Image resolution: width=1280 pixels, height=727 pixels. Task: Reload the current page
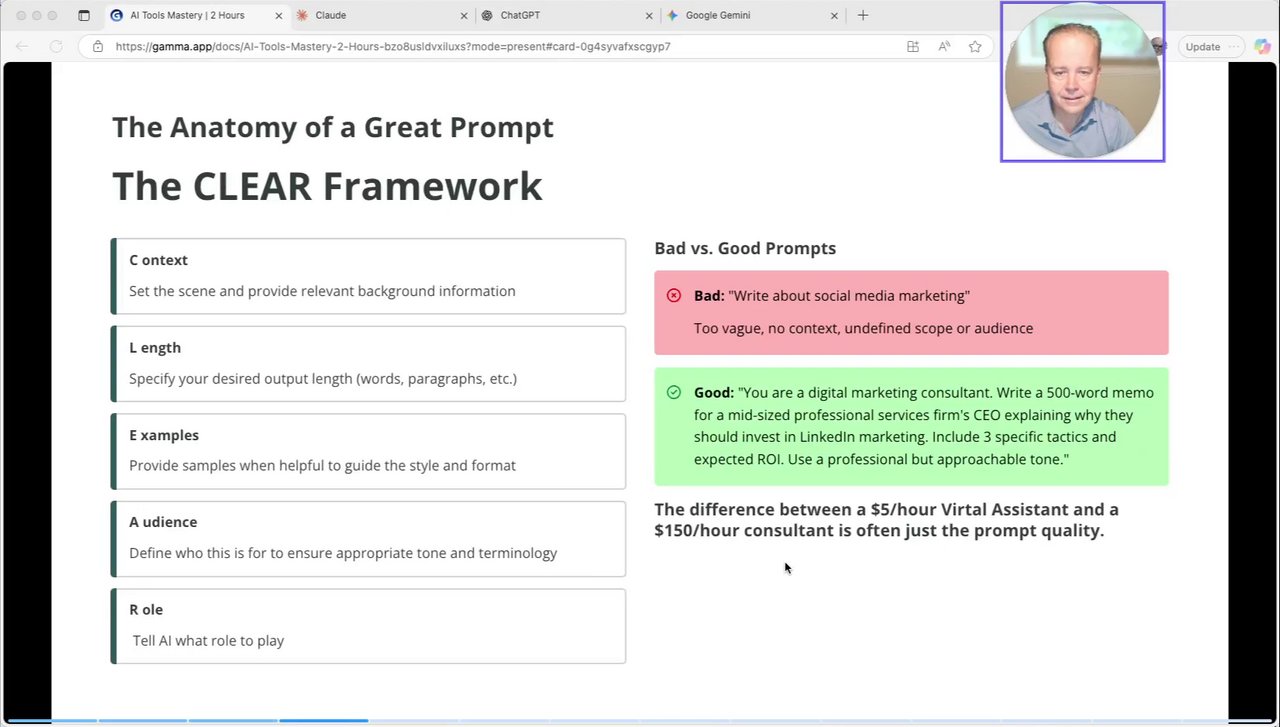pos(56,46)
